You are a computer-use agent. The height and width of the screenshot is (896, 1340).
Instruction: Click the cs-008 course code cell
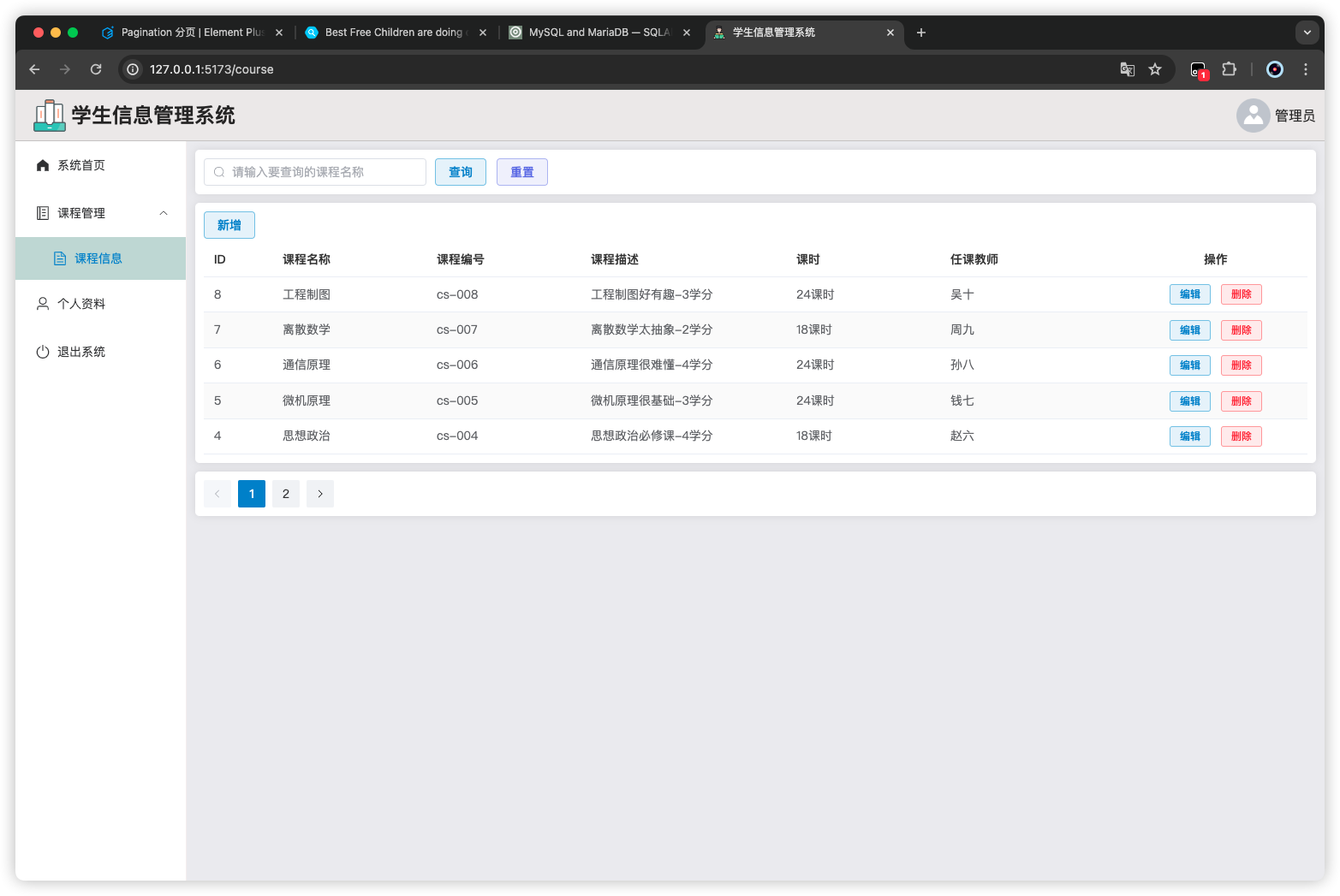tap(457, 294)
